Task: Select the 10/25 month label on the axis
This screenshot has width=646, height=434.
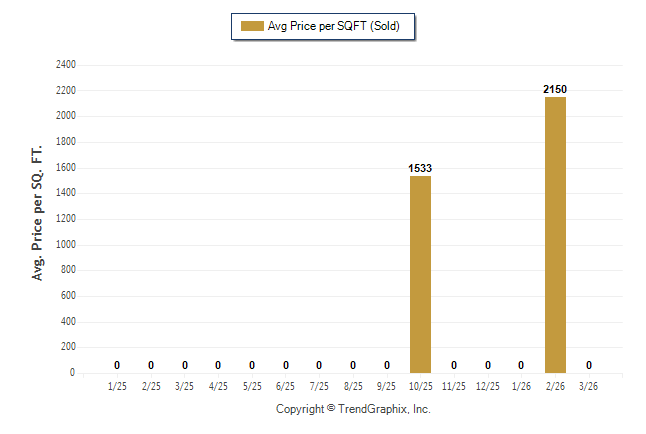Action: click(420, 386)
